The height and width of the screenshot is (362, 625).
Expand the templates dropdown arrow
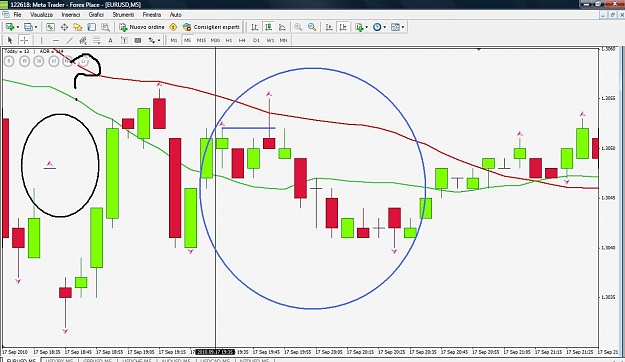tap(403, 27)
